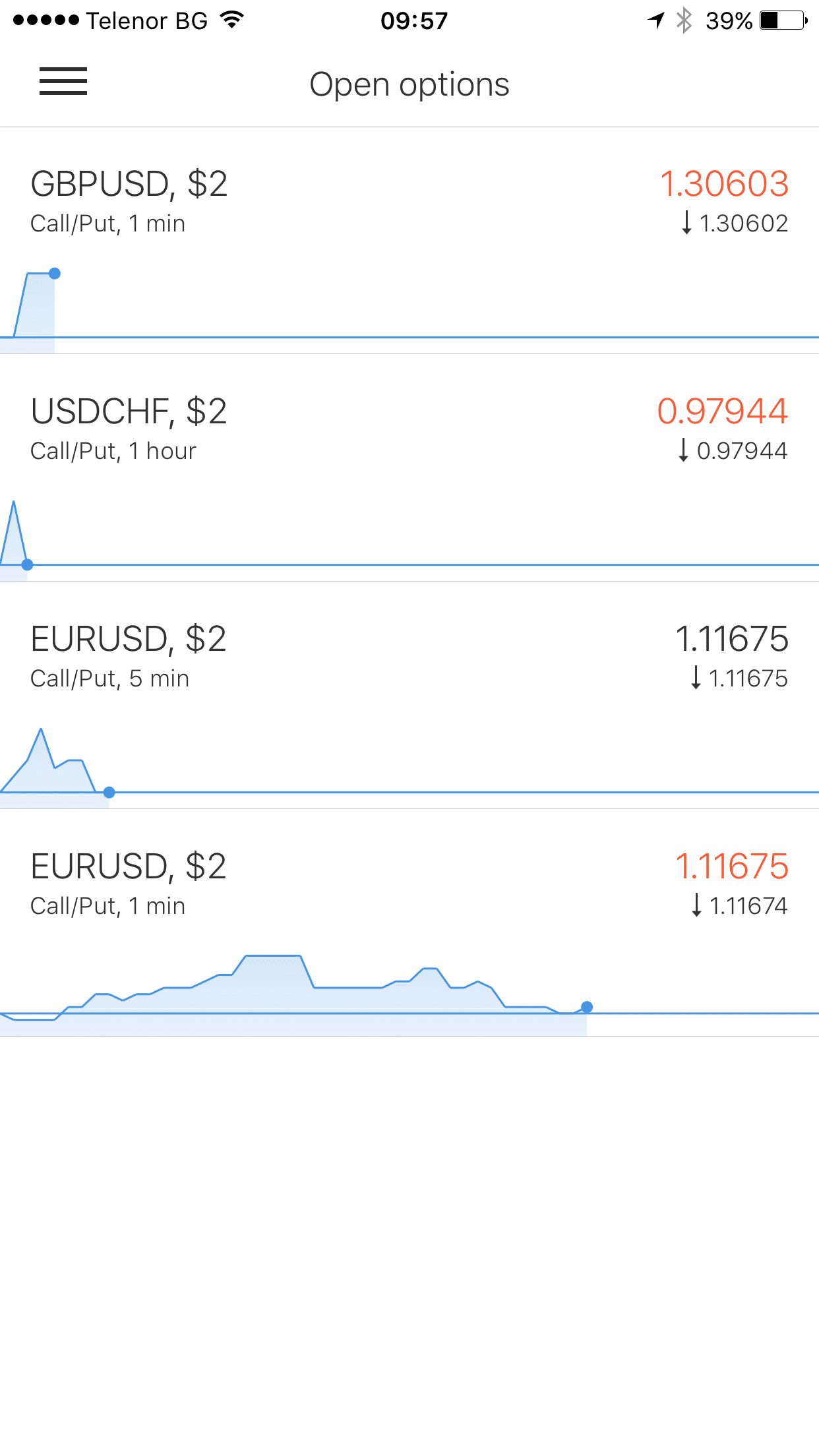
Task: Click the USDCHF chart current-price dot
Action: (27, 565)
